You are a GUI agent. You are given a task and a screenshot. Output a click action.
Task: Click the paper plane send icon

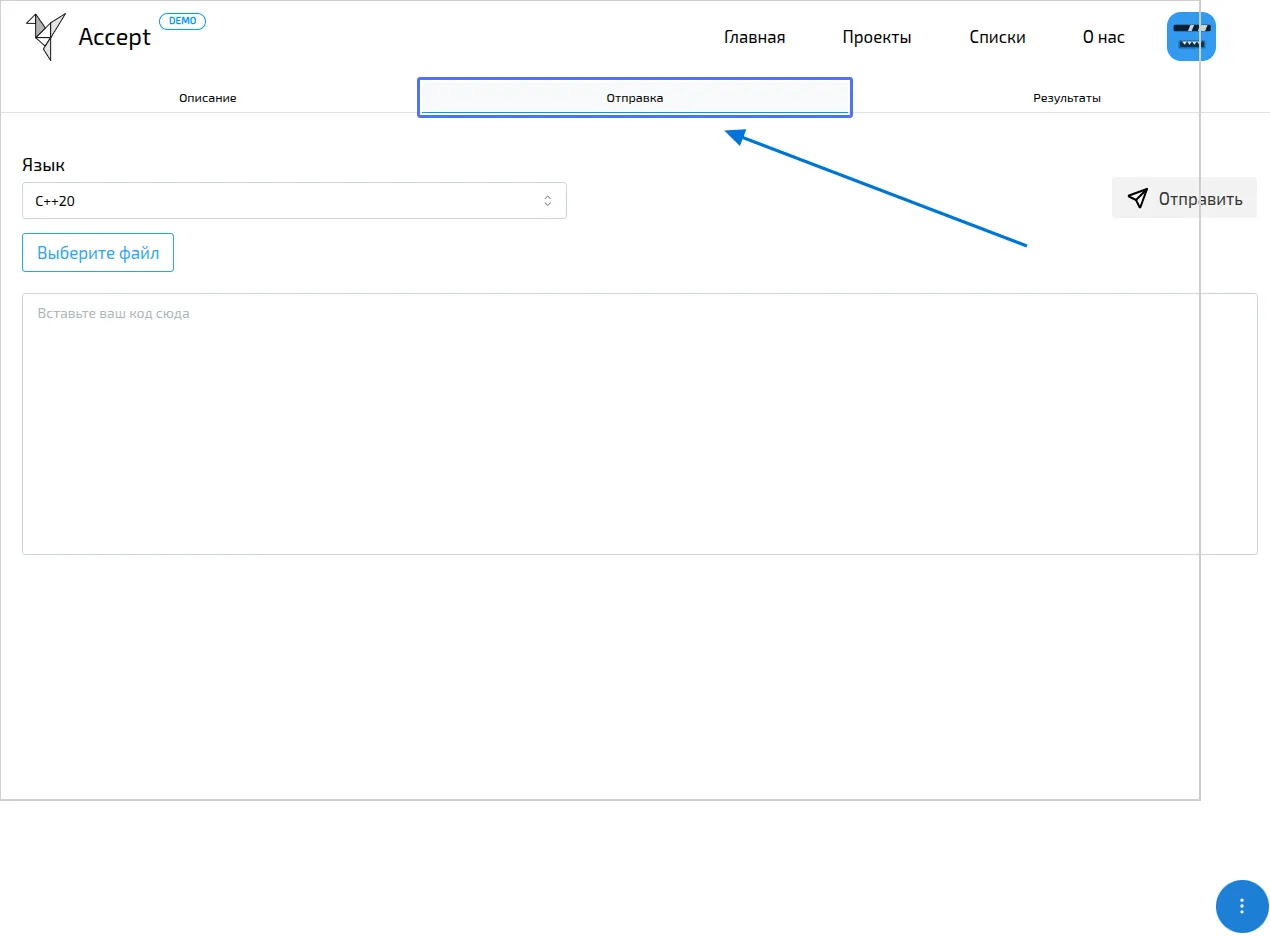pos(1137,198)
